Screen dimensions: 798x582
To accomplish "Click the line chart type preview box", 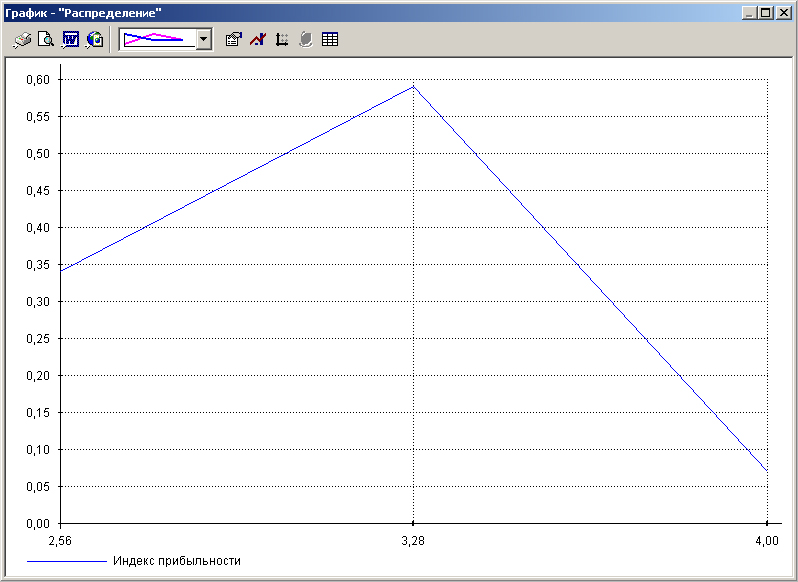I will click(x=158, y=39).
